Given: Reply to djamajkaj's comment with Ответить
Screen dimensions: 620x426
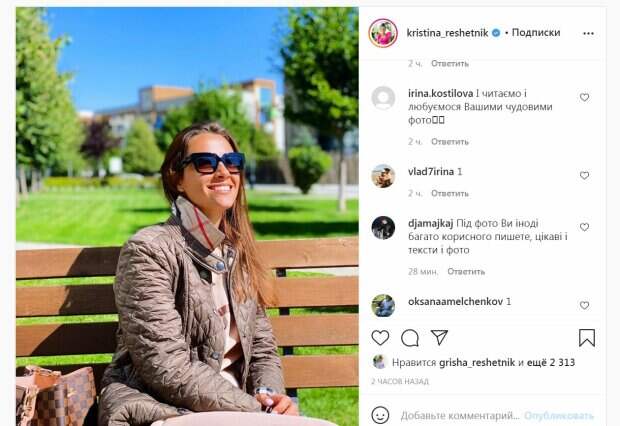Looking at the screenshot, I should [x=466, y=272].
